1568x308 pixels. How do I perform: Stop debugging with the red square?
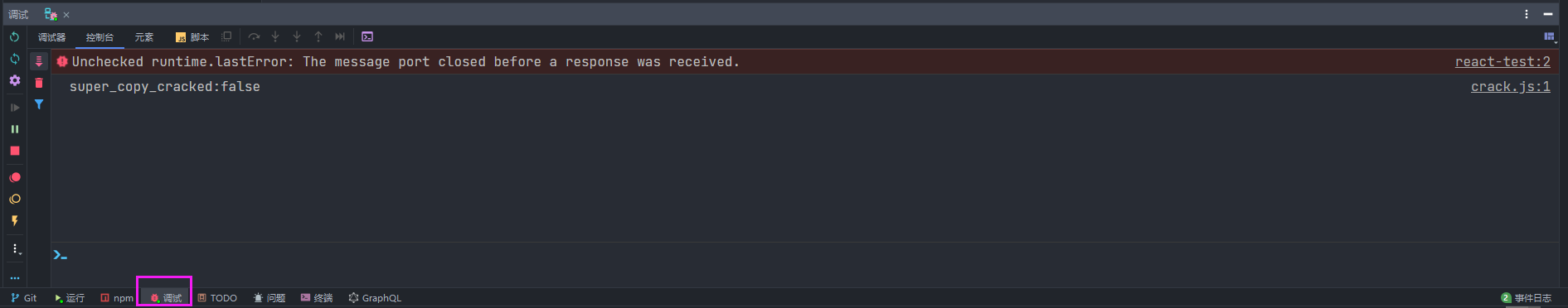tap(14, 151)
